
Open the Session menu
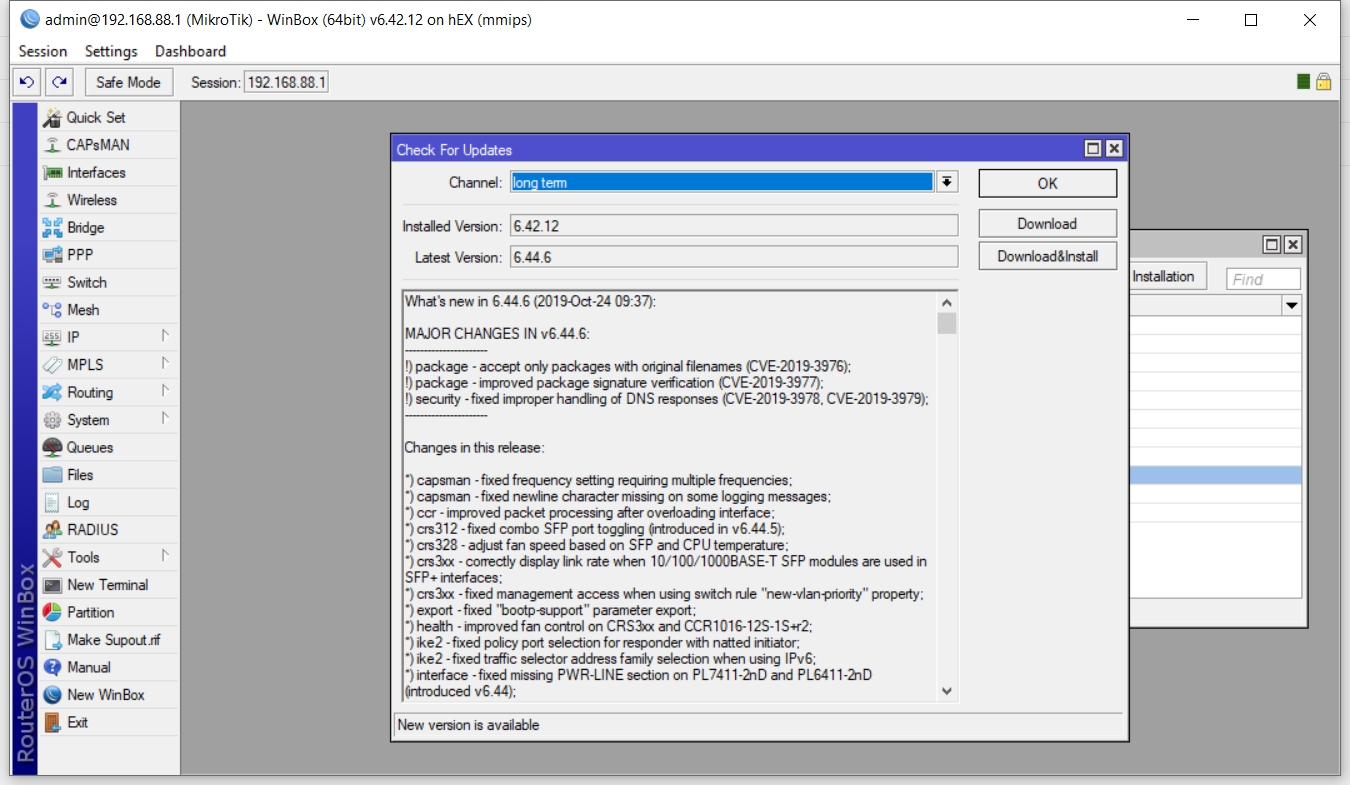[x=43, y=51]
